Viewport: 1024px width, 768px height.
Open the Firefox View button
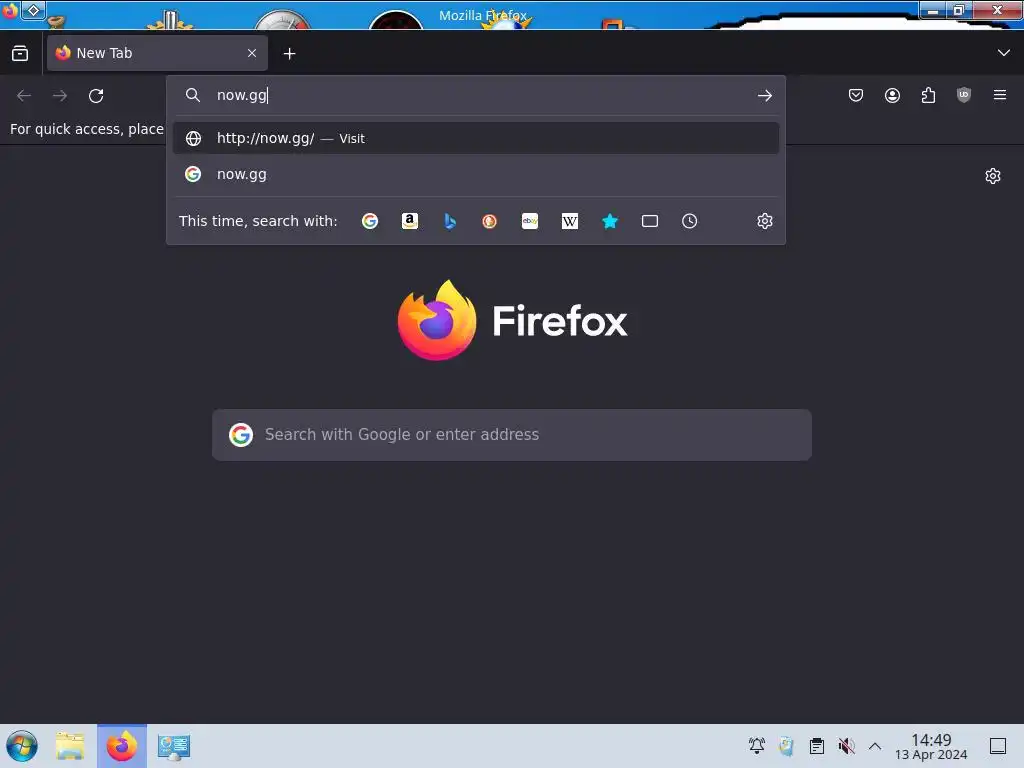click(x=20, y=54)
